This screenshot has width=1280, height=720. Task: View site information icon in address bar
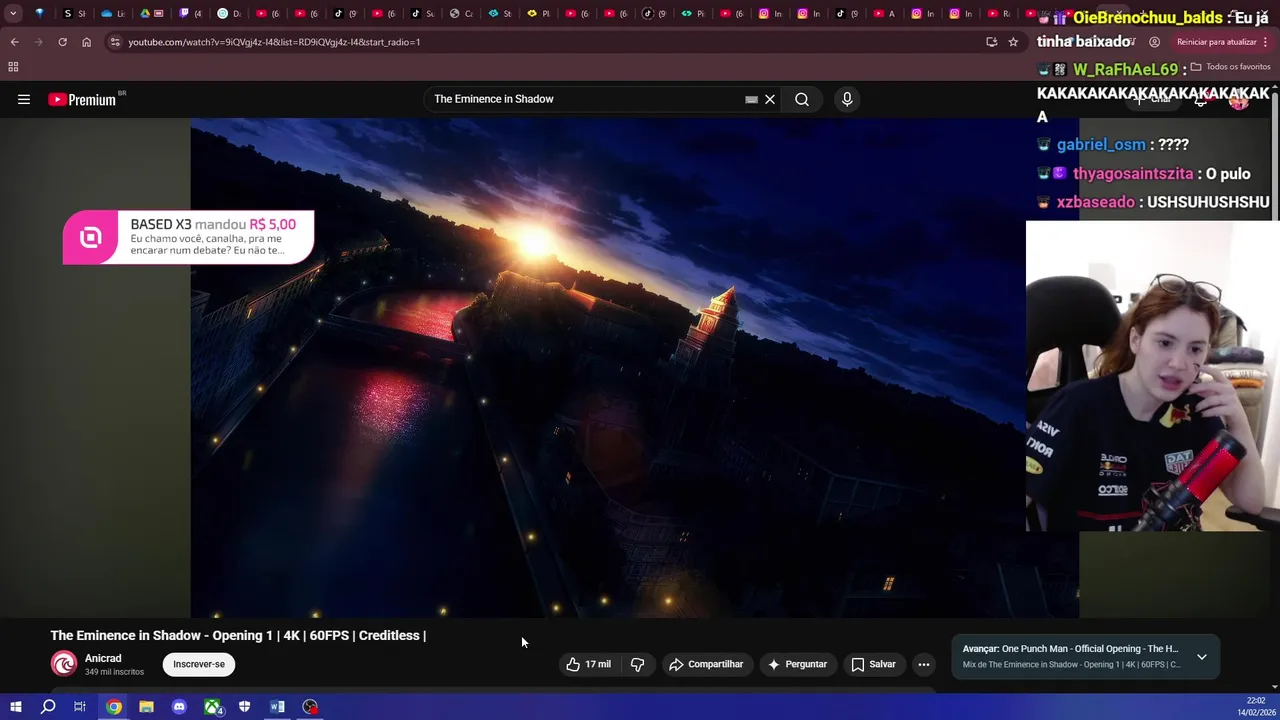(115, 42)
